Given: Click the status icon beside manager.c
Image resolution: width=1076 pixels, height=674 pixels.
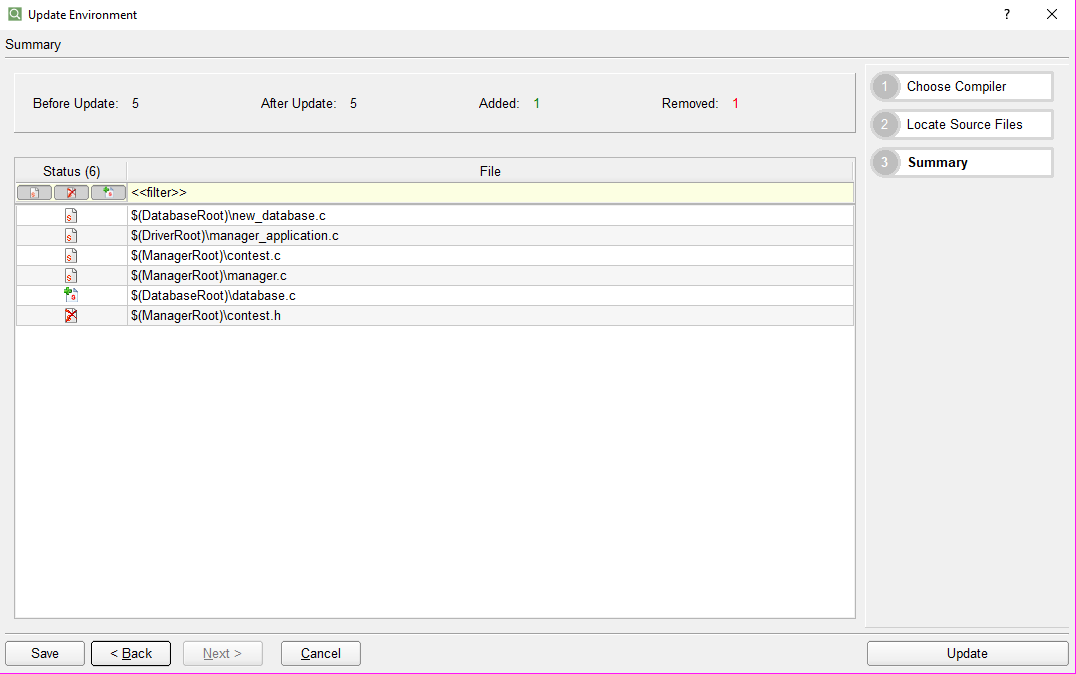Looking at the screenshot, I should pyautogui.click(x=70, y=275).
